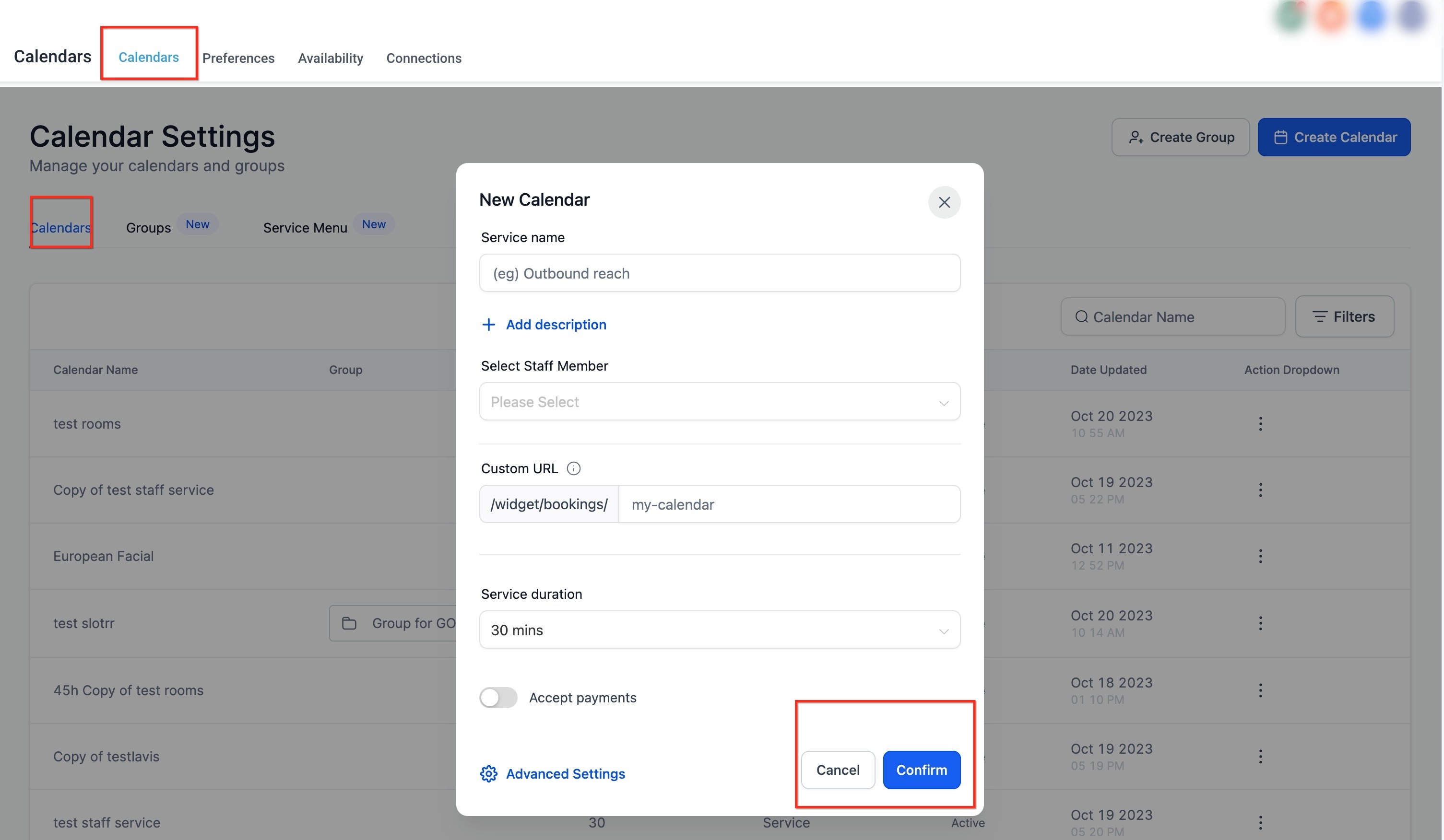Focus the my-calendar custom URL field
Viewport: 1444px width, 840px height.
tap(789, 504)
